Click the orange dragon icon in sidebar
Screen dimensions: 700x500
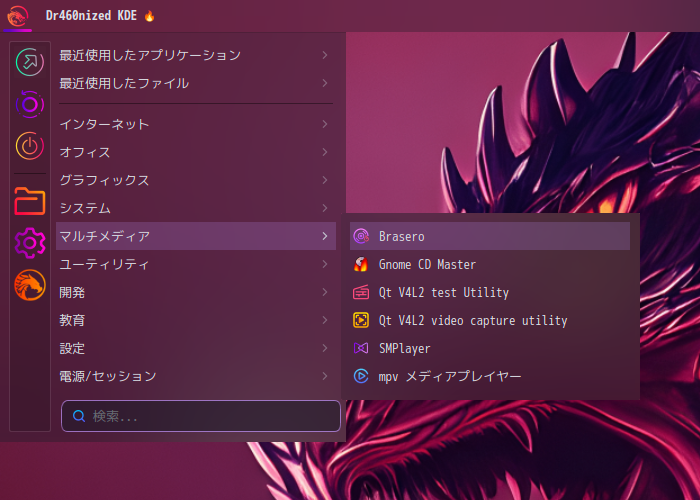click(x=30, y=285)
